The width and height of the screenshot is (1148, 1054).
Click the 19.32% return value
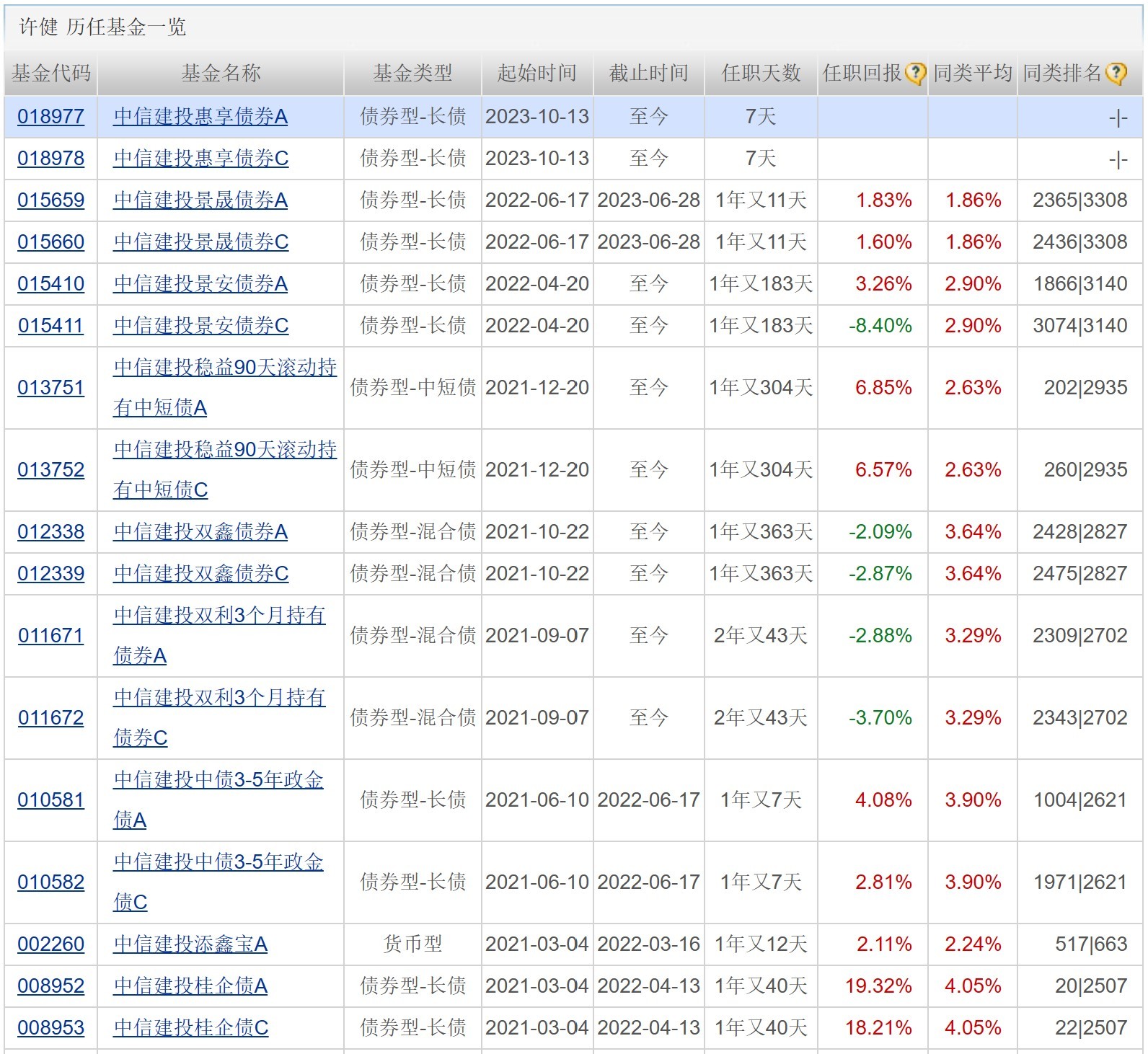click(878, 986)
